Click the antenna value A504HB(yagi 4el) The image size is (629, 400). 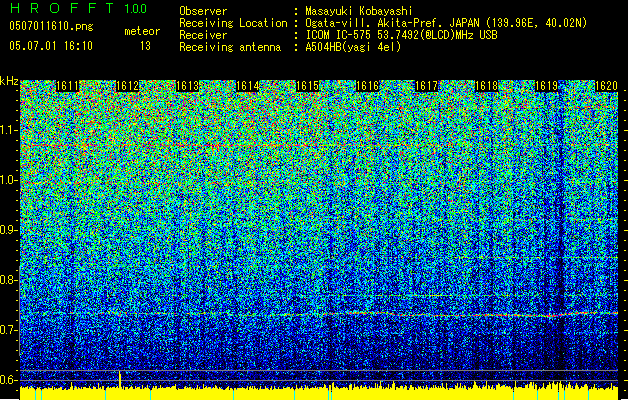tap(353, 47)
